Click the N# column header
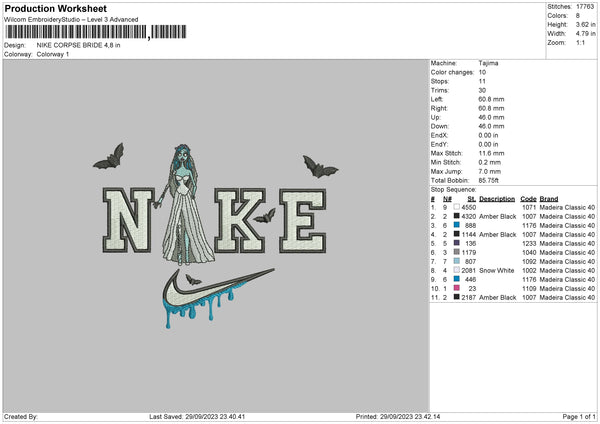This screenshot has width=600, height=424. coord(447,199)
